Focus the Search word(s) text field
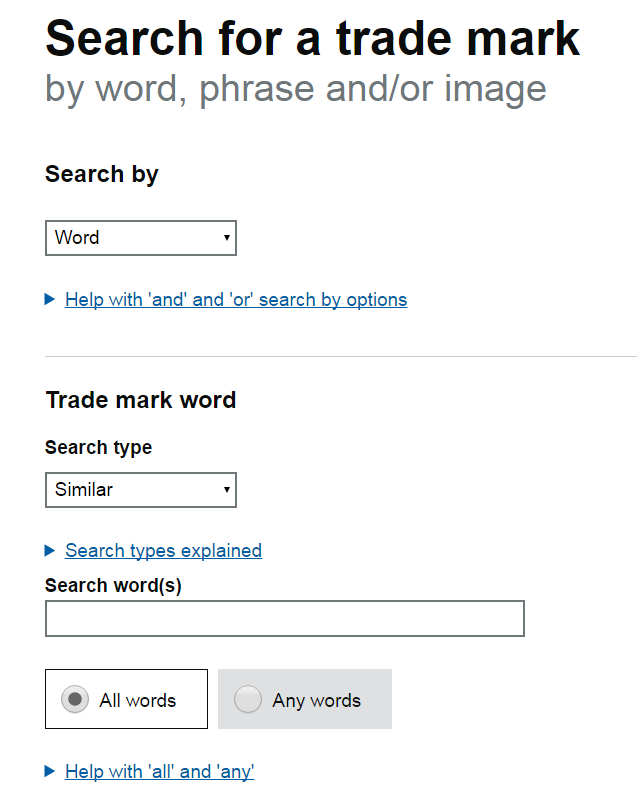The width and height of the screenshot is (637, 798). (x=285, y=618)
